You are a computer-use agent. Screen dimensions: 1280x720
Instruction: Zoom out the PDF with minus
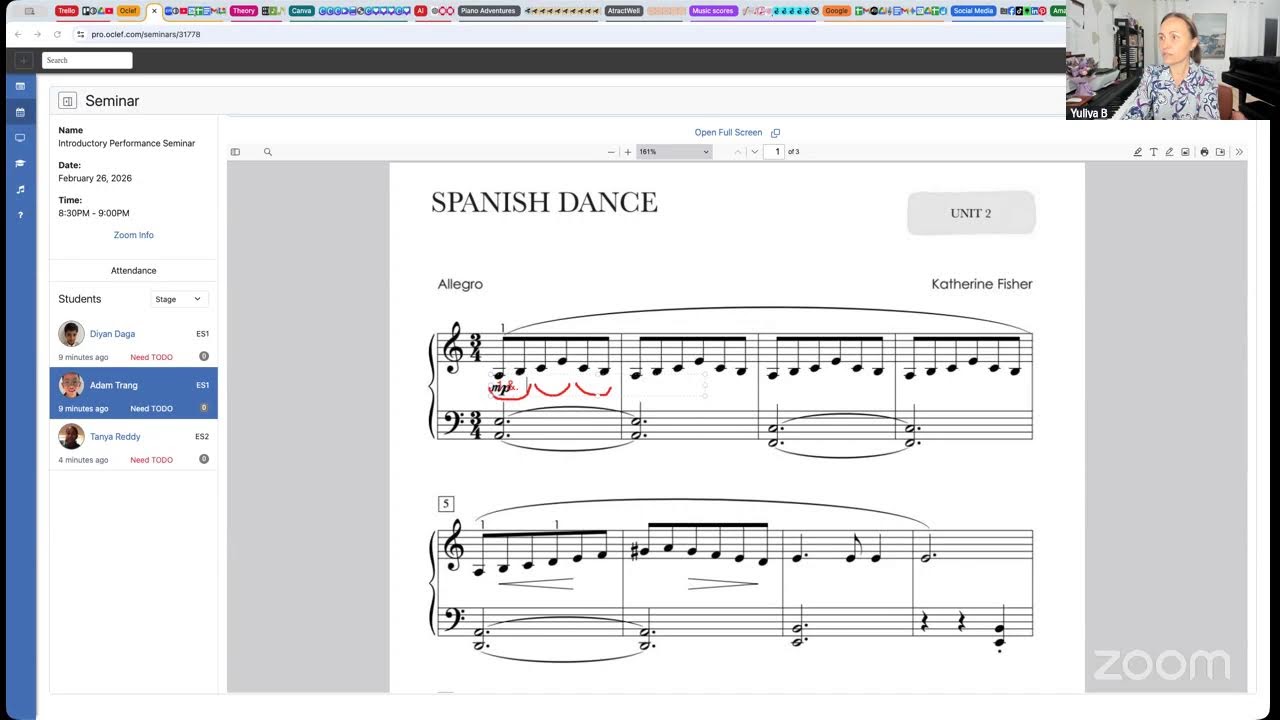click(611, 152)
